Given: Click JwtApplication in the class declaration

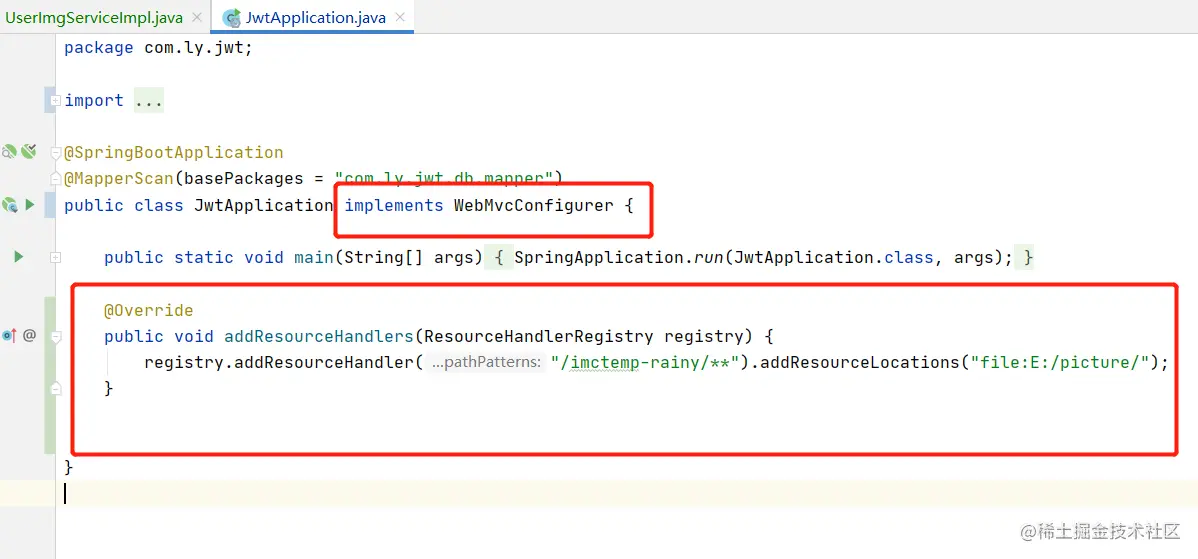Looking at the screenshot, I should pos(264,205).
